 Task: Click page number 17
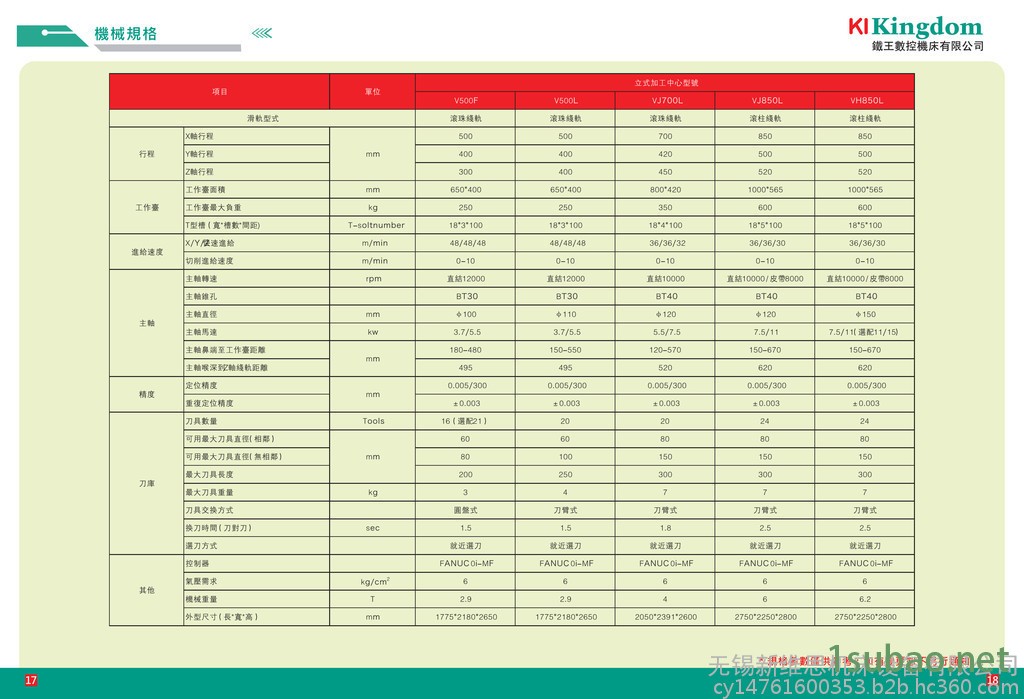(31, 680)
